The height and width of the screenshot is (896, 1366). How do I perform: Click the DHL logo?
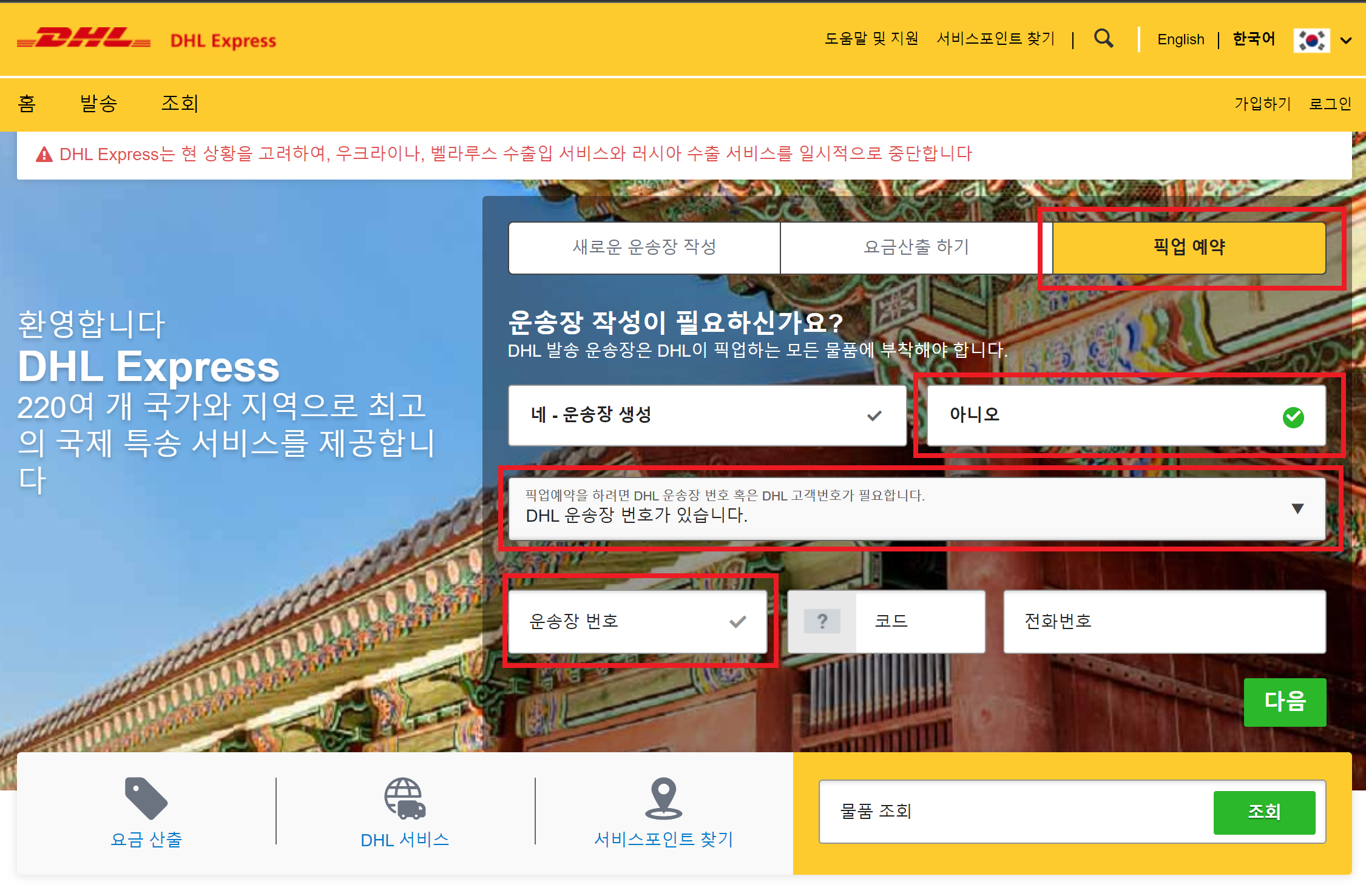[84, 39]
